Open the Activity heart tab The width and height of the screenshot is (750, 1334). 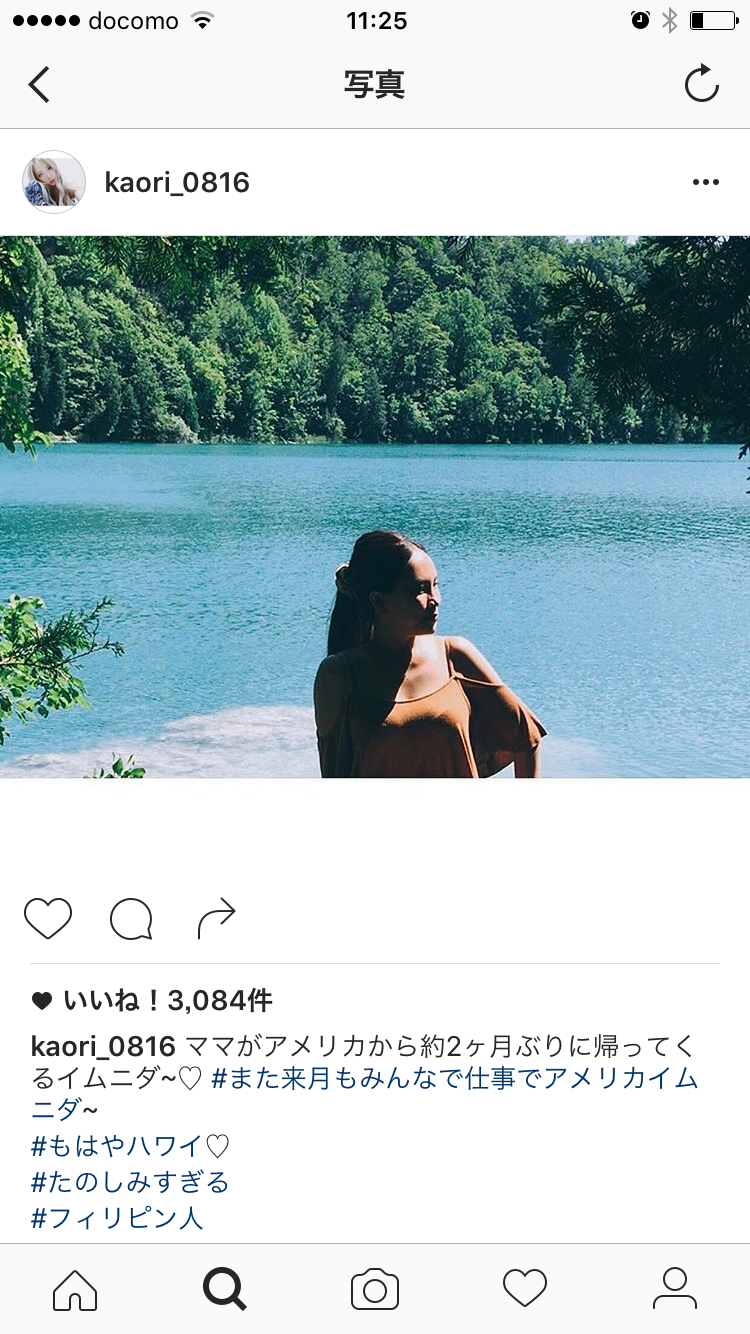pyautogui.click(x=525, y=1289)
